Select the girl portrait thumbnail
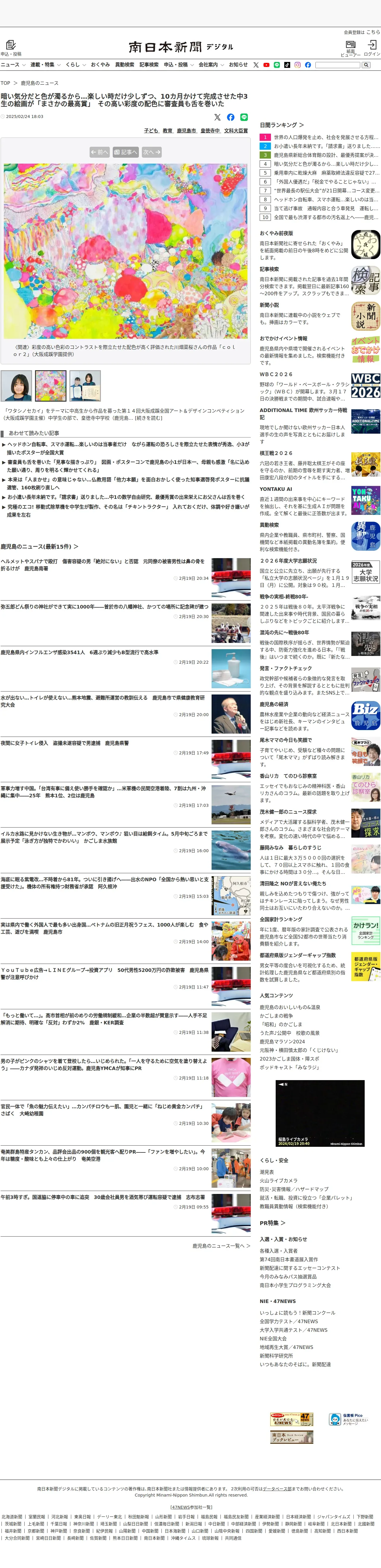Screen dimensions: 381x1568 point(16,386)
